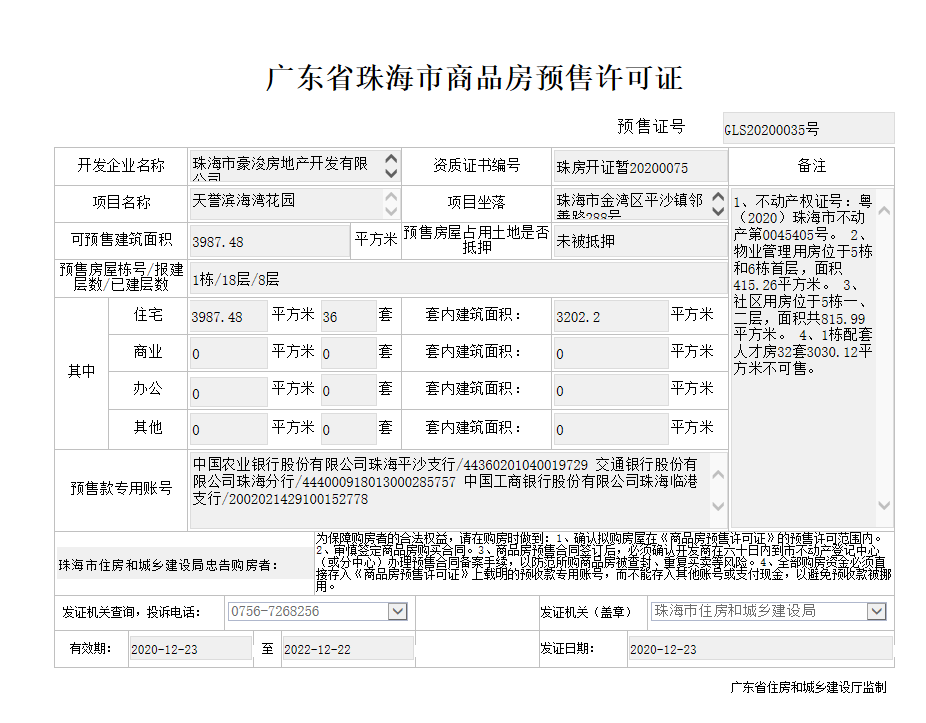The height and width of the screenshot is (723, 926).
Task: Select the 1栋/18层/8层 building field
Action: tap(455, 279)
